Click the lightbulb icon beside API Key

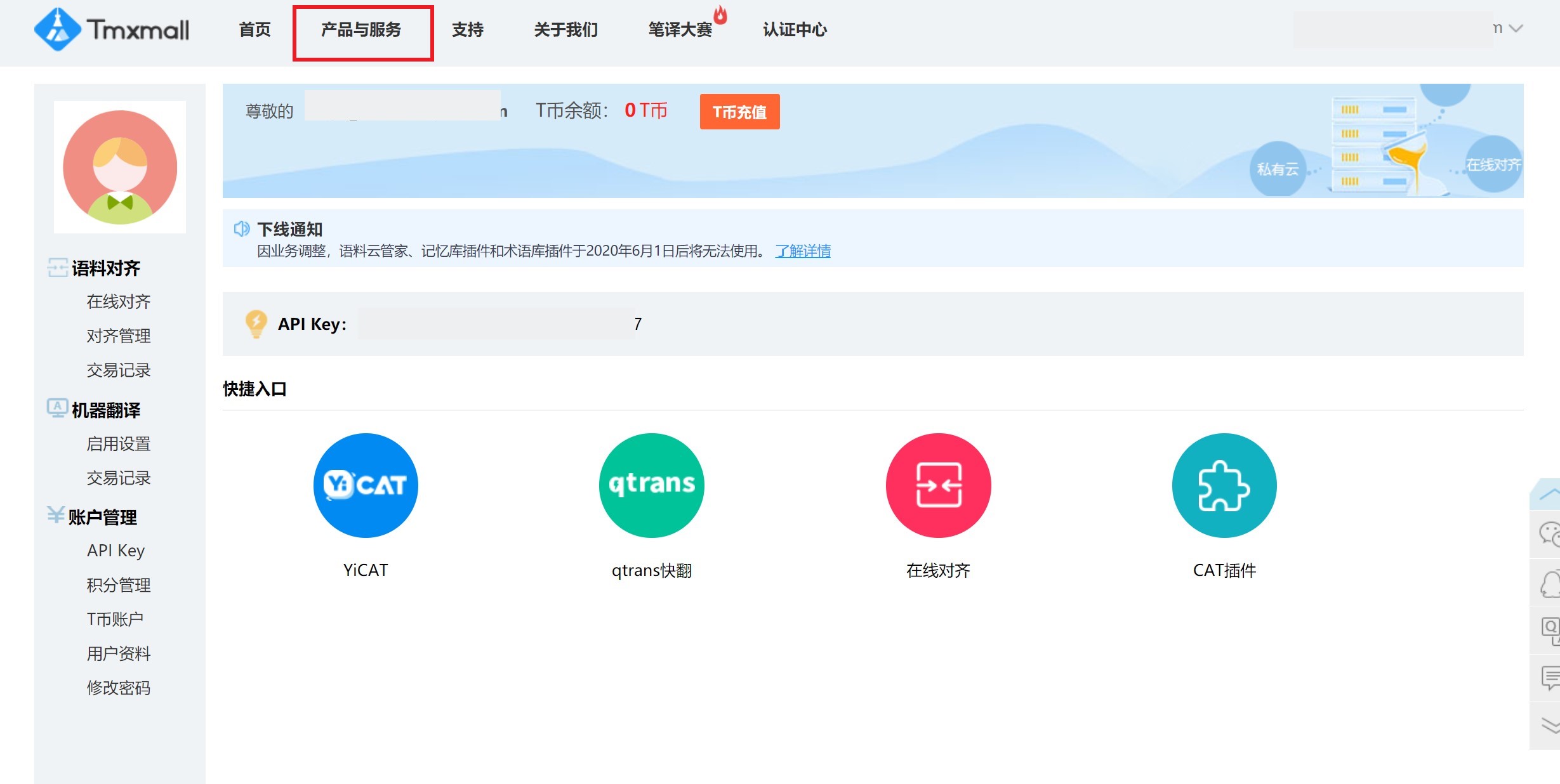(x=256, y=323)
